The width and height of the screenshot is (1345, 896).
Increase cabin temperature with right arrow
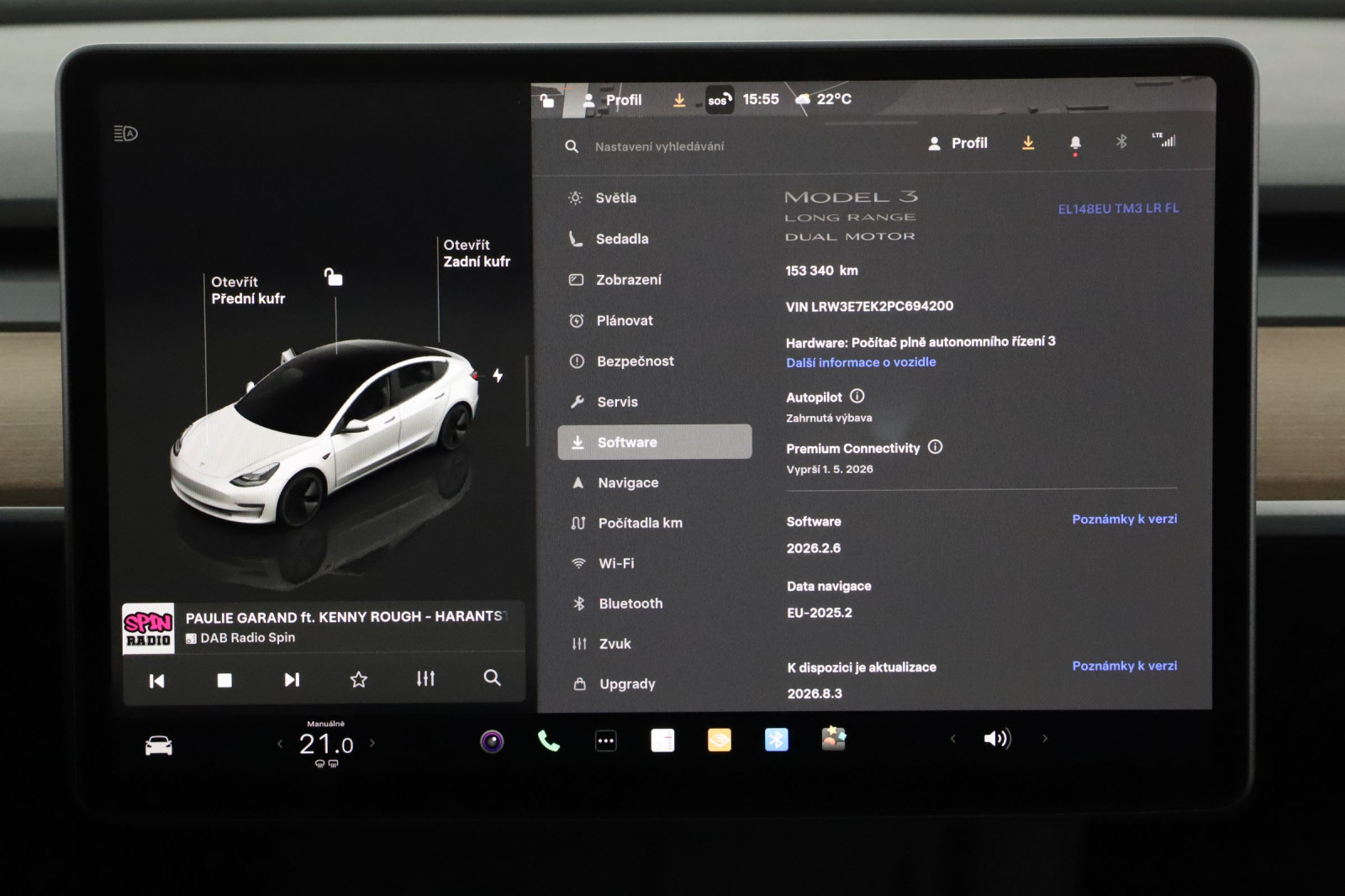(x=372, y=743)
